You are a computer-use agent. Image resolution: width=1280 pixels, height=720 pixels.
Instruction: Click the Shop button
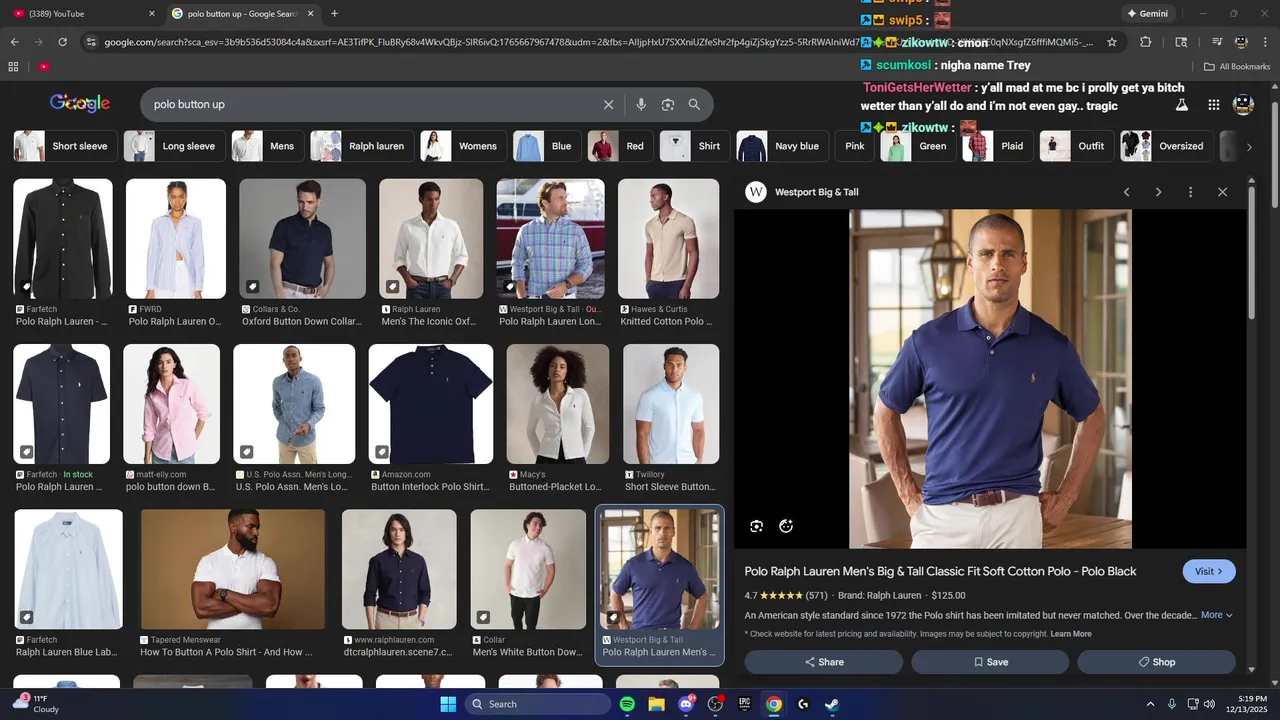(1156, 662)
